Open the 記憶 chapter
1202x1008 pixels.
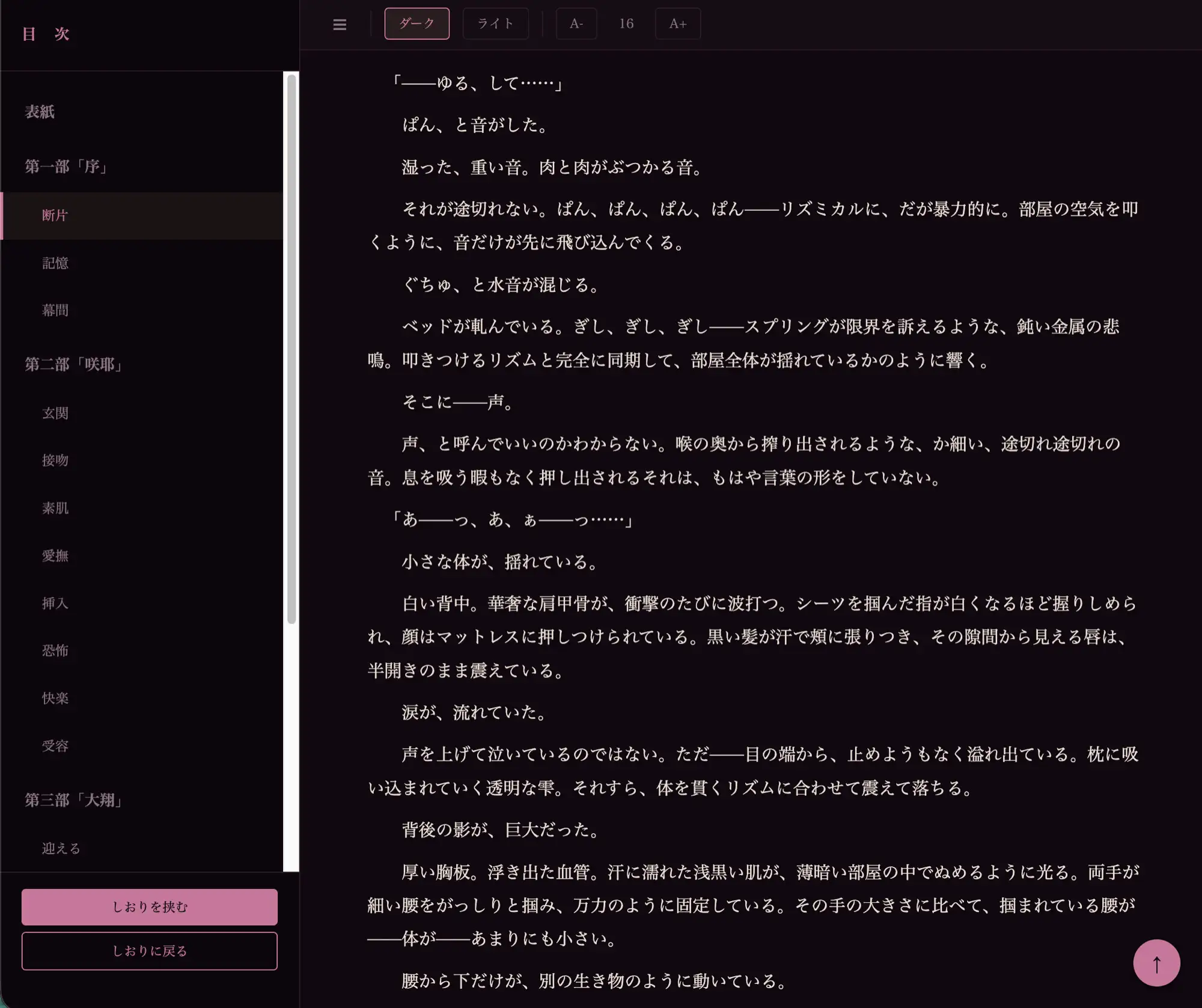pyautogui.click(x=56, y=263)
